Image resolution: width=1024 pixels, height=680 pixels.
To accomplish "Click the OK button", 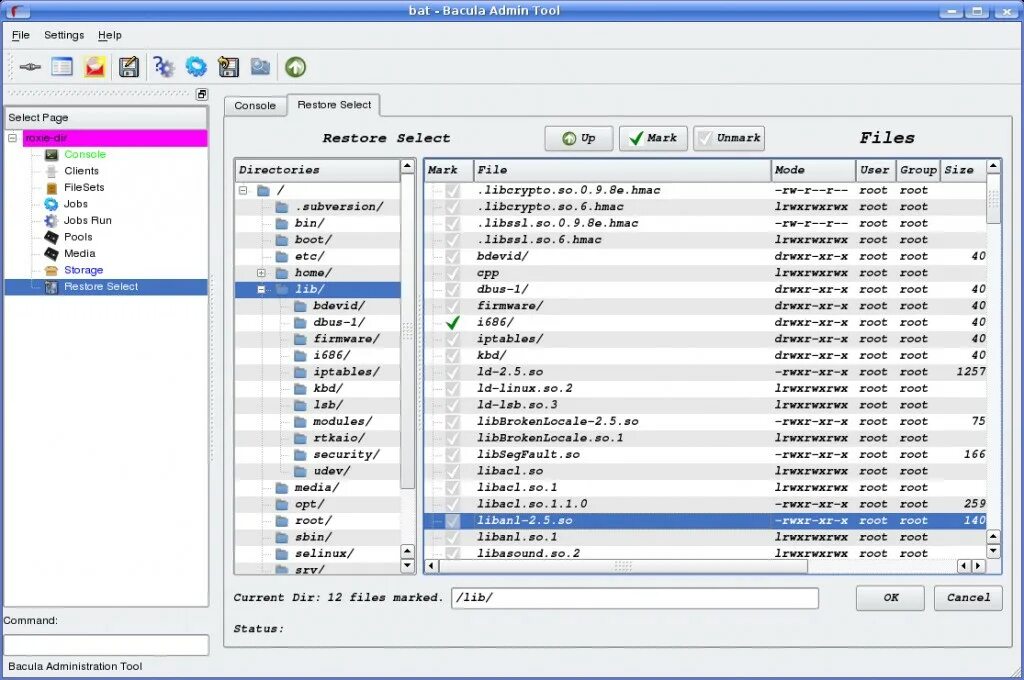I will pyautogui.click(x=890, y=598).
